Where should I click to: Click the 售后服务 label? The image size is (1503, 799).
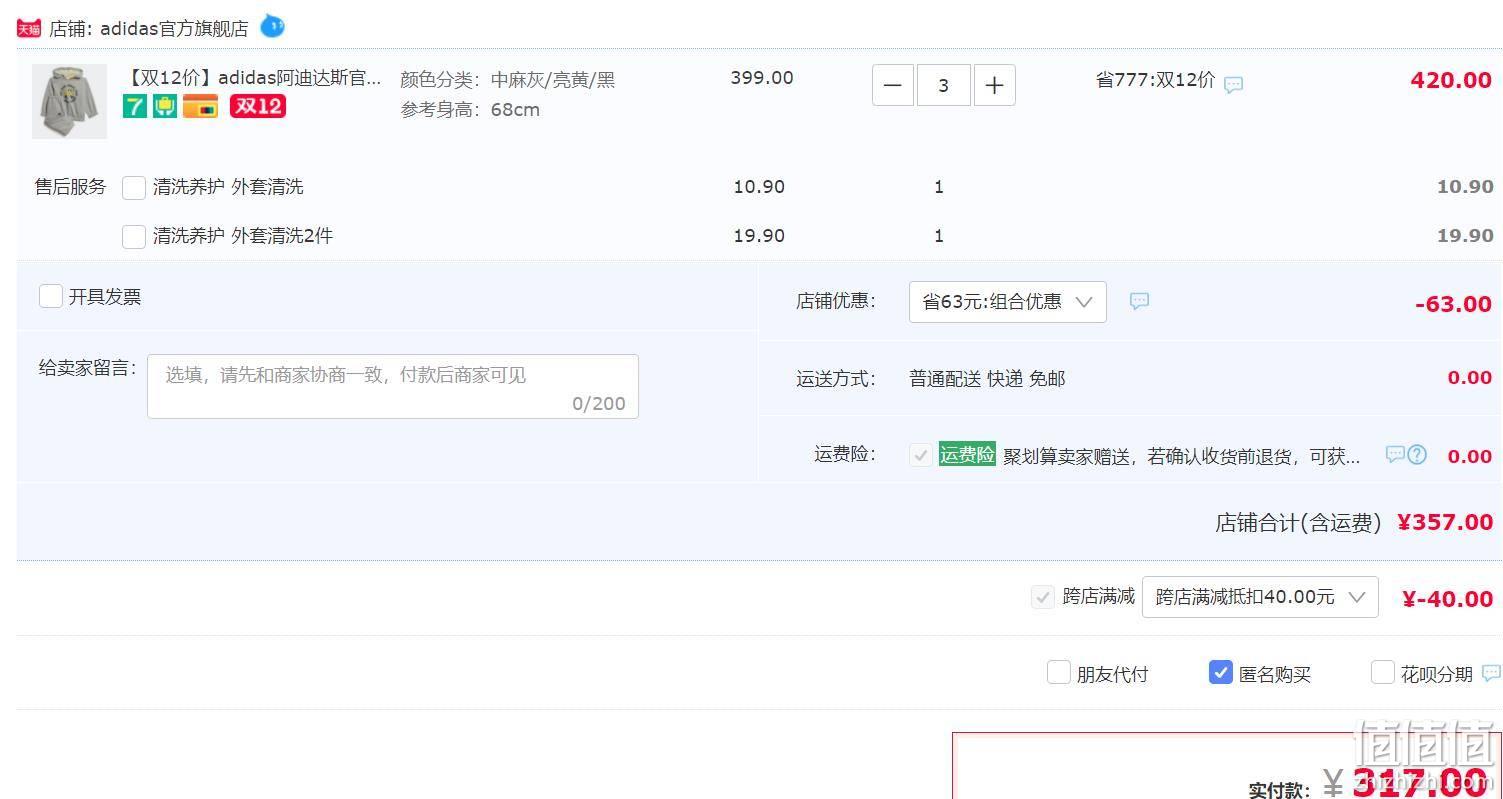70,187
